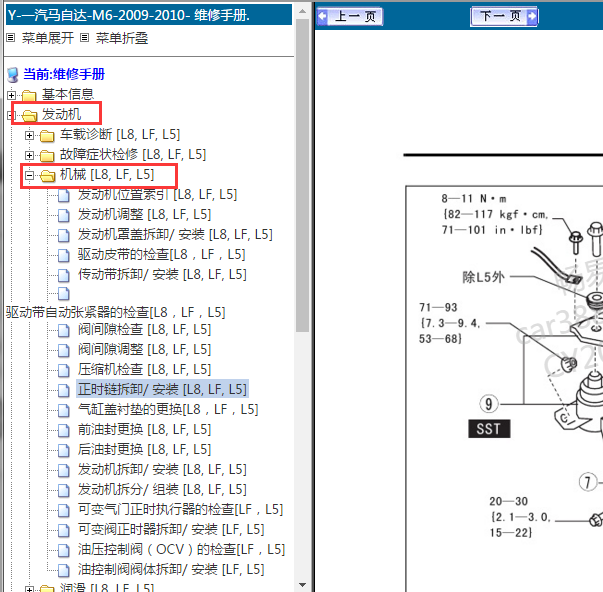Click page icon of 前油封更换
Viewport: 603px width, 592px height.
64,430
